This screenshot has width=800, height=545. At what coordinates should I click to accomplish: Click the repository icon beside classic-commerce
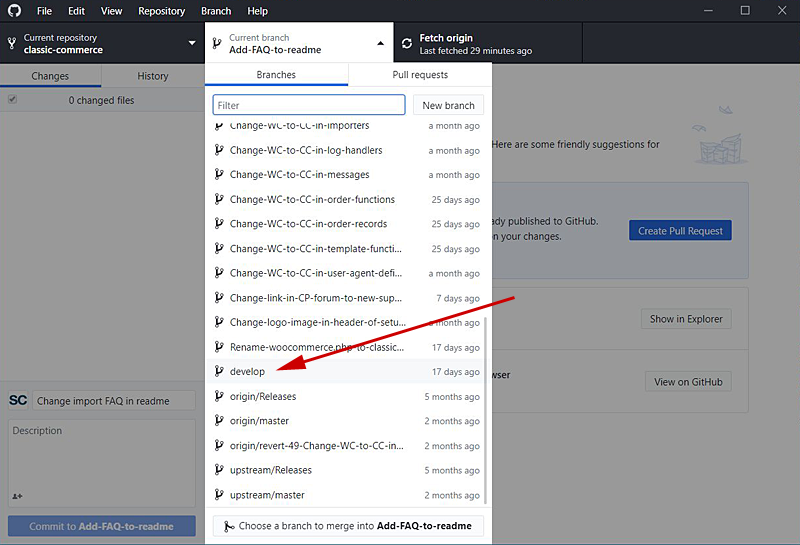tap(12, 43)
